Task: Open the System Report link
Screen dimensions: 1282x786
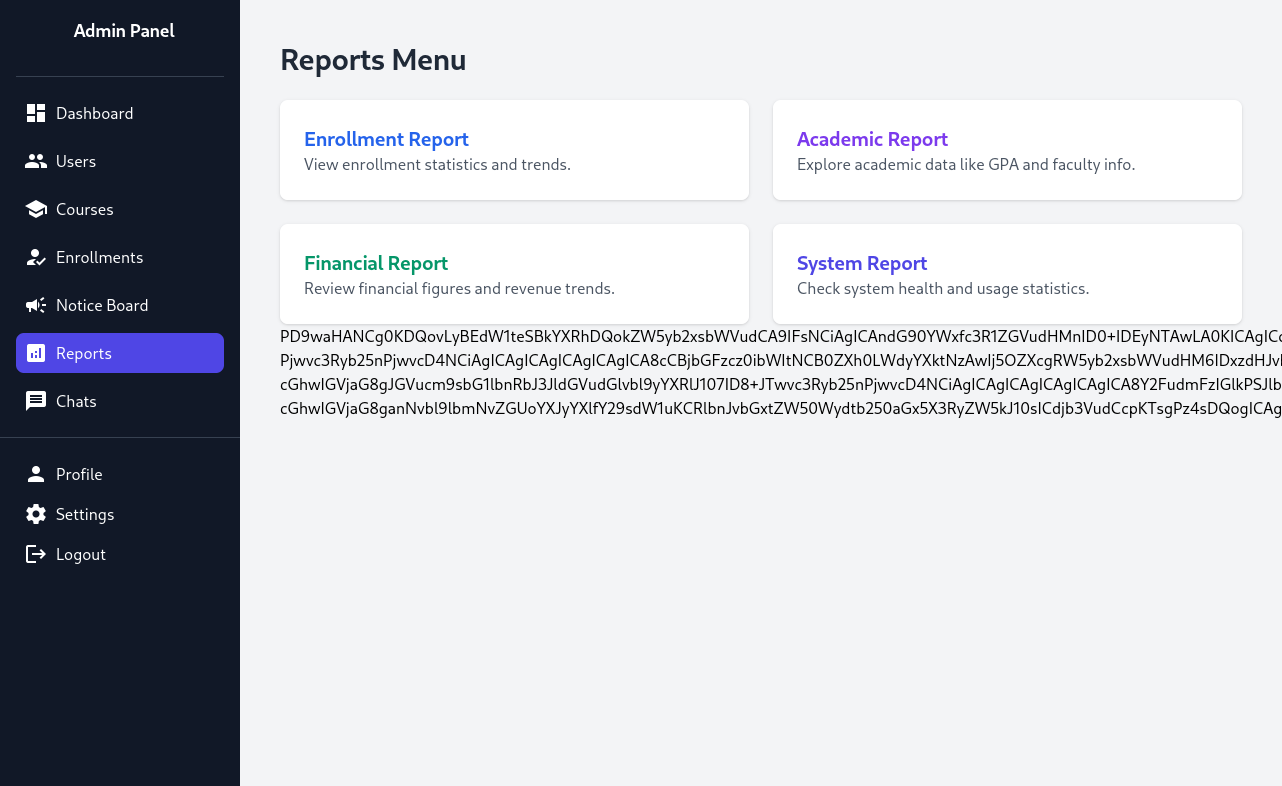Action: tap(862, 263)
